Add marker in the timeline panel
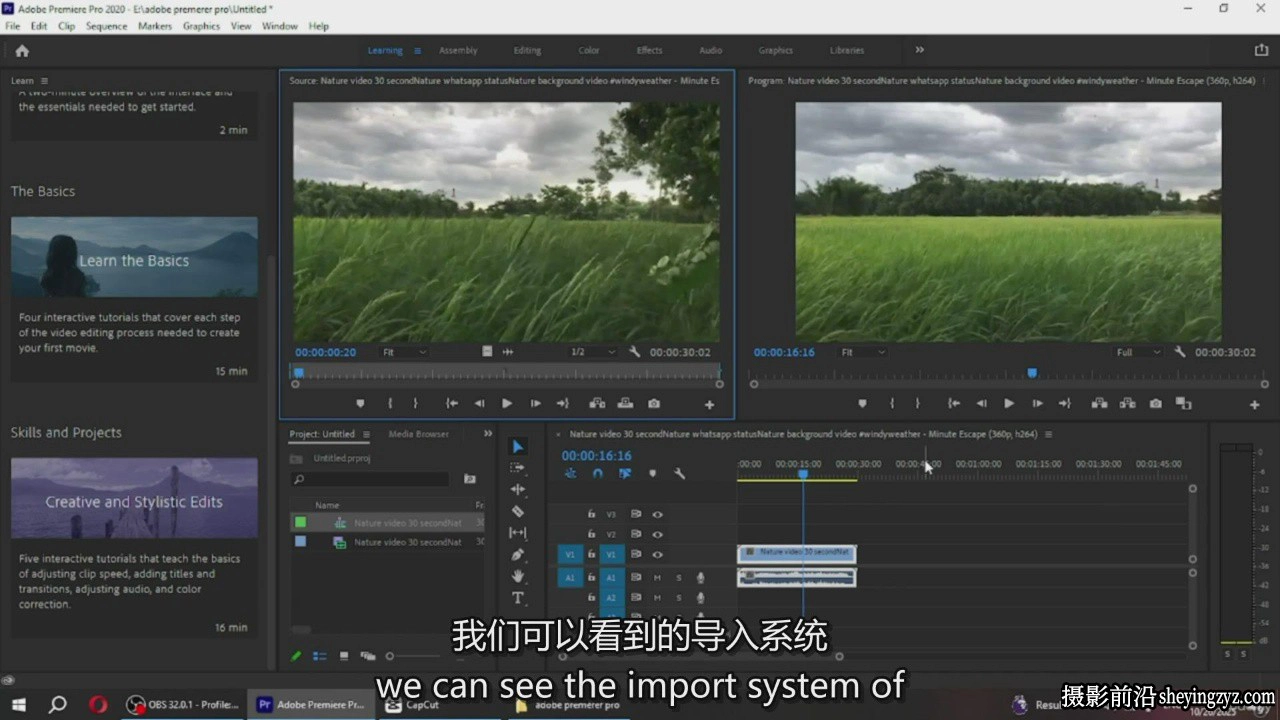Screen dimensions: 1280x720 pos(652,474)
